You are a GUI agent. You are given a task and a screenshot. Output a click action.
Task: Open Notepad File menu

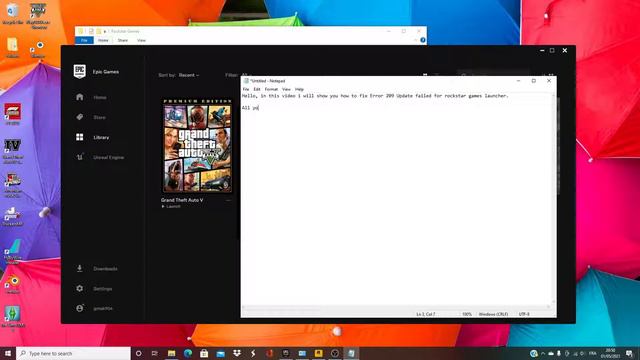click(x=246, y=89)
